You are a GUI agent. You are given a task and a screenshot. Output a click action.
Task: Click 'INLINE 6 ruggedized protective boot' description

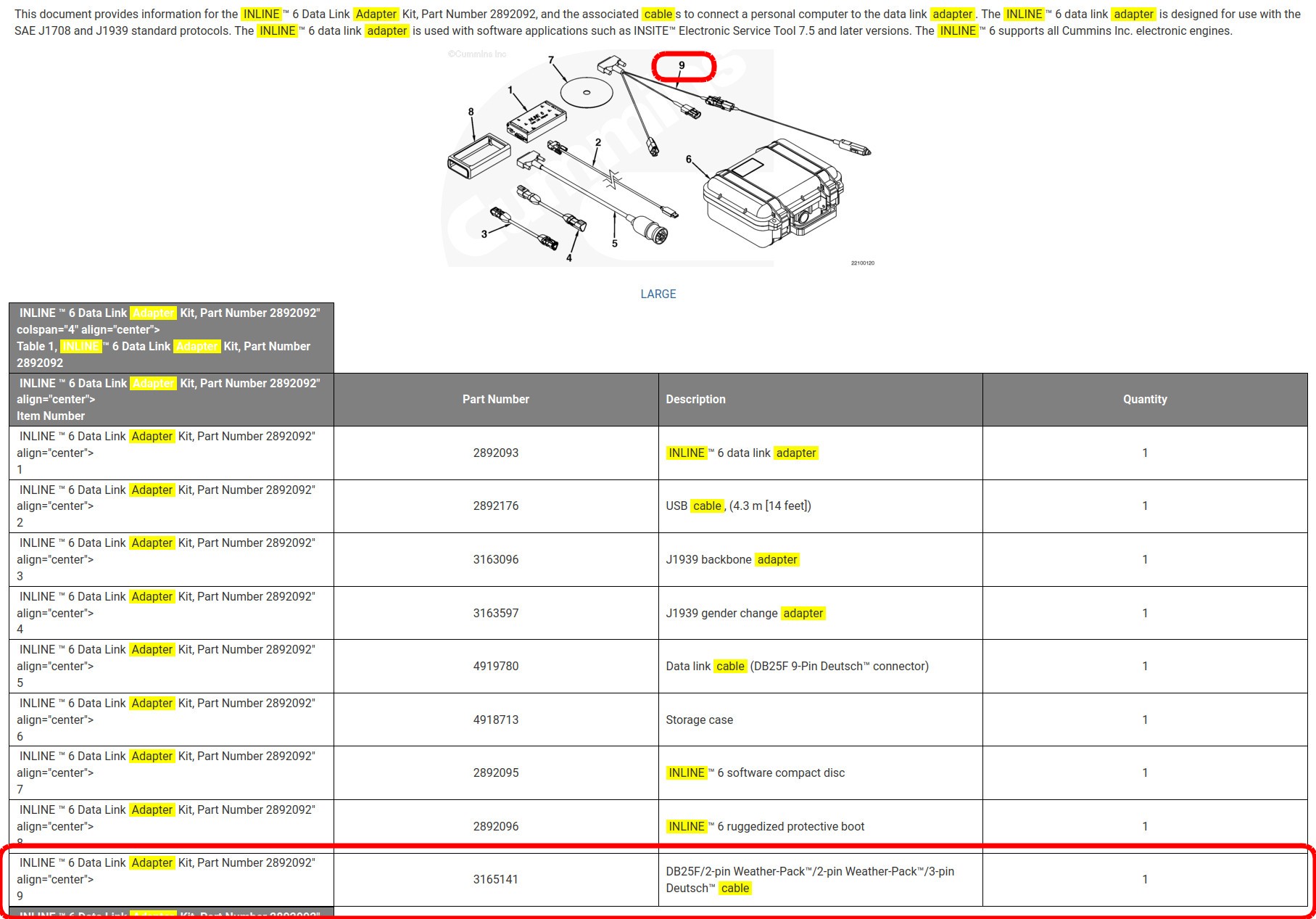tap(765, 826)
